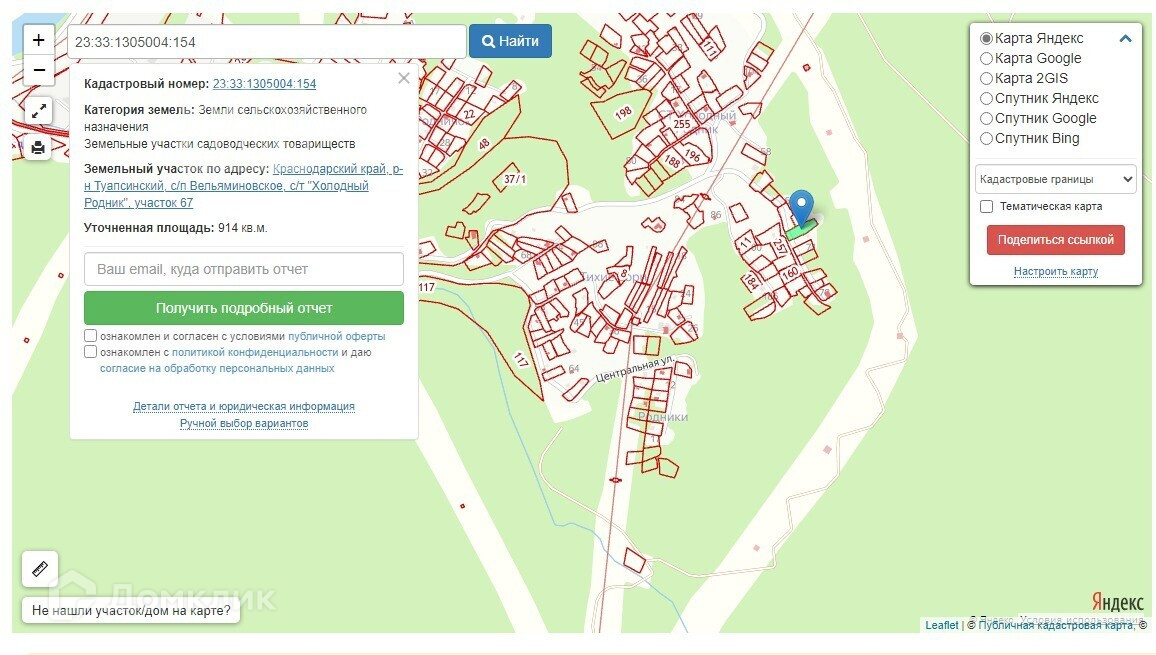Click the blue location marker pin
Screen dimensions: 1156x655
pos(801,207)
